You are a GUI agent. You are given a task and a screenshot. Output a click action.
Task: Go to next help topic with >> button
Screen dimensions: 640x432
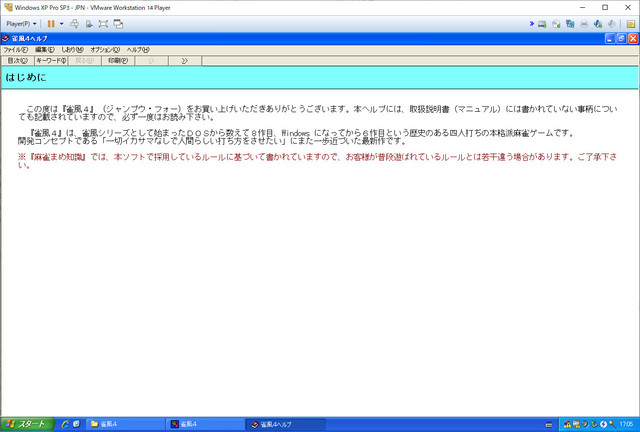tap(185, 61)
